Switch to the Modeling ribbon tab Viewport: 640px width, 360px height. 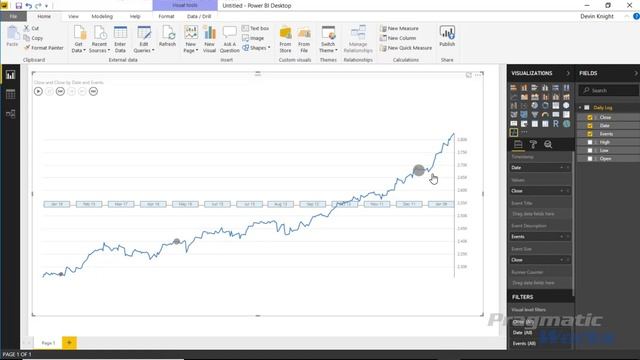pos(102,16)
